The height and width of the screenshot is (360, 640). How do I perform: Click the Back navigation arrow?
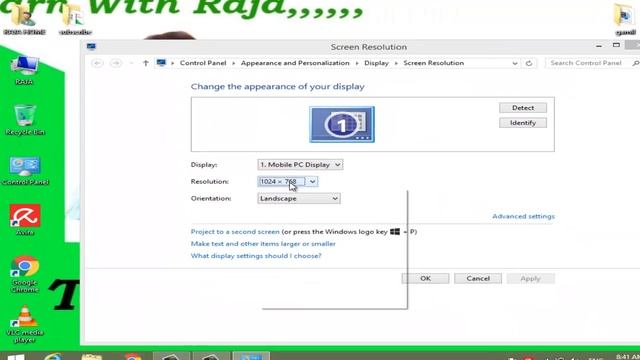97,63
